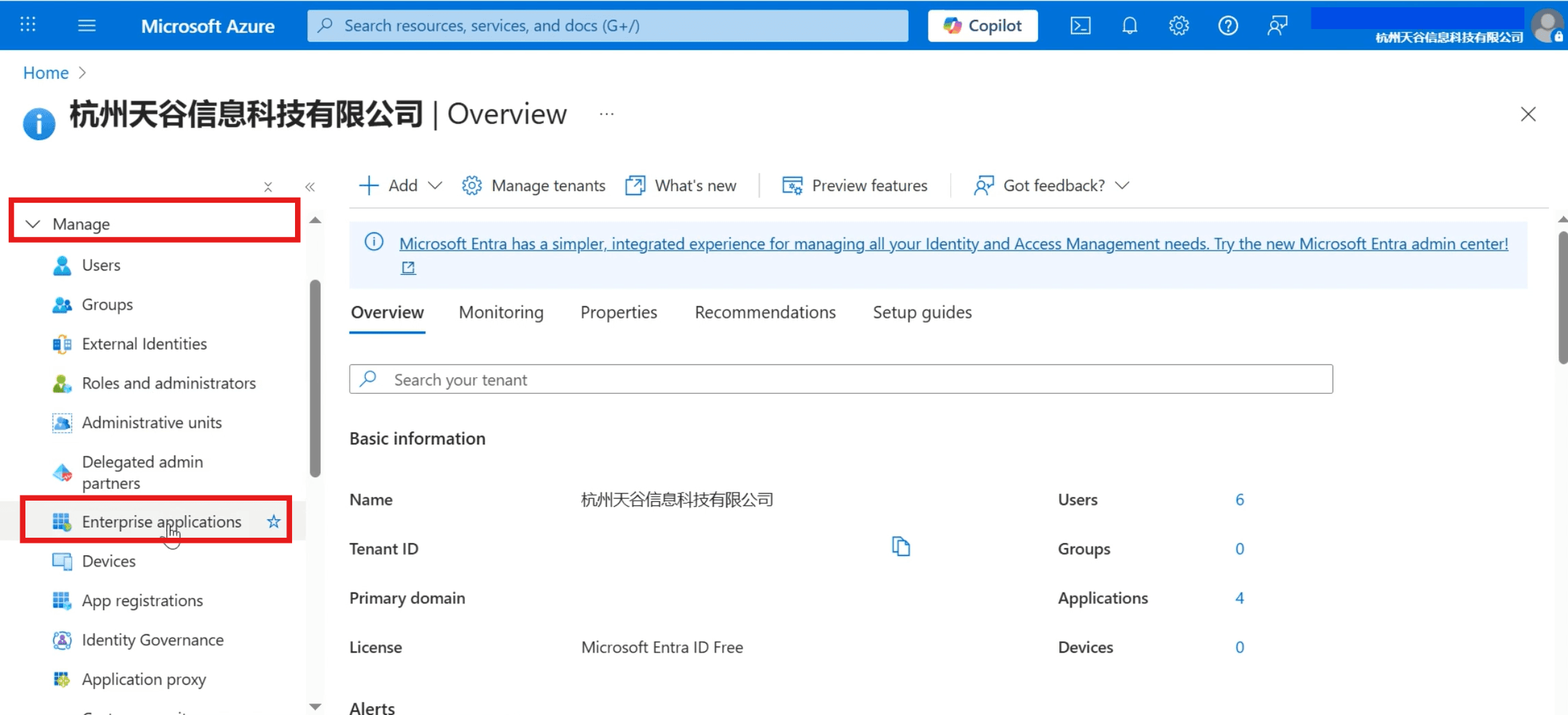Open the Add dropdown
Screen dimensions: 1568x715
pyautogui.click(x=400, y=185)
